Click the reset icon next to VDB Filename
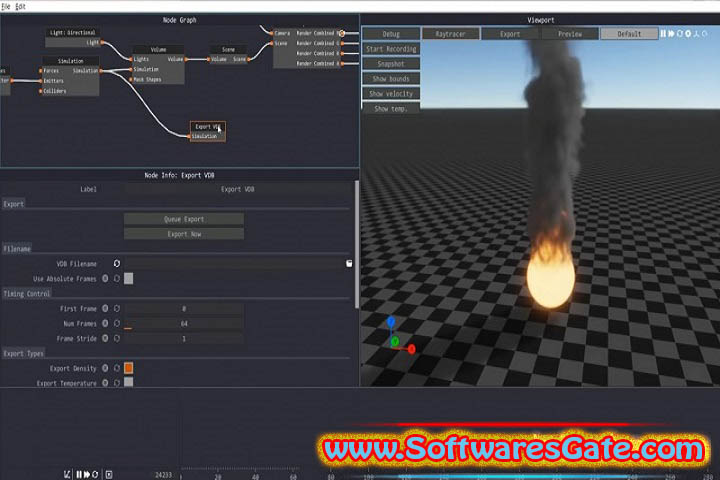The width and height of the screenshot is (720, 480). pyautogui.click(x=117, y=263)
